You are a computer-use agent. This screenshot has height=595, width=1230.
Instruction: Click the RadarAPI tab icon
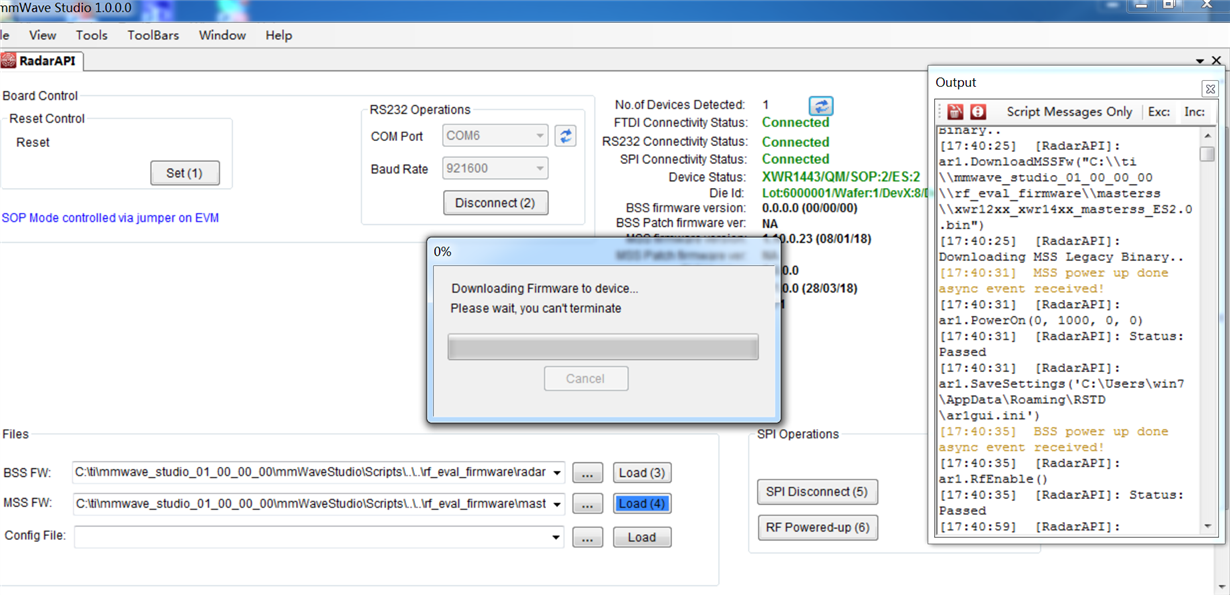(x=8, y=60)
